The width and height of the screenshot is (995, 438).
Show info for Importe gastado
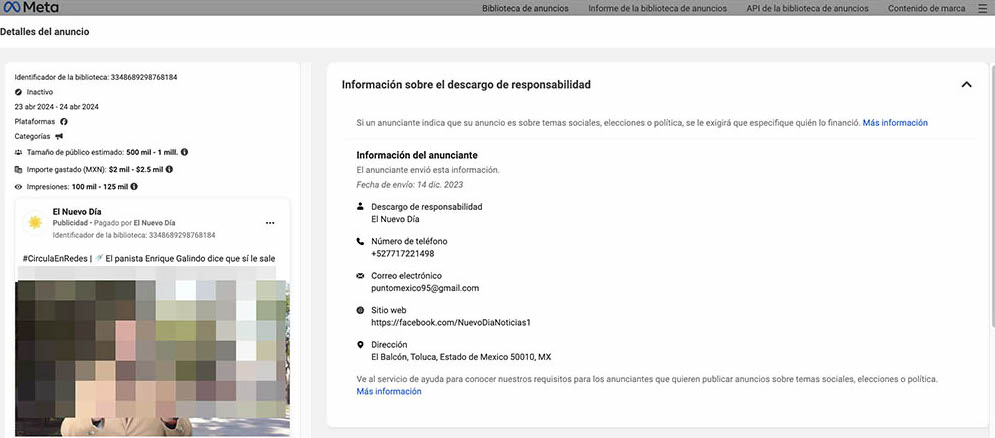coord(169,169)
